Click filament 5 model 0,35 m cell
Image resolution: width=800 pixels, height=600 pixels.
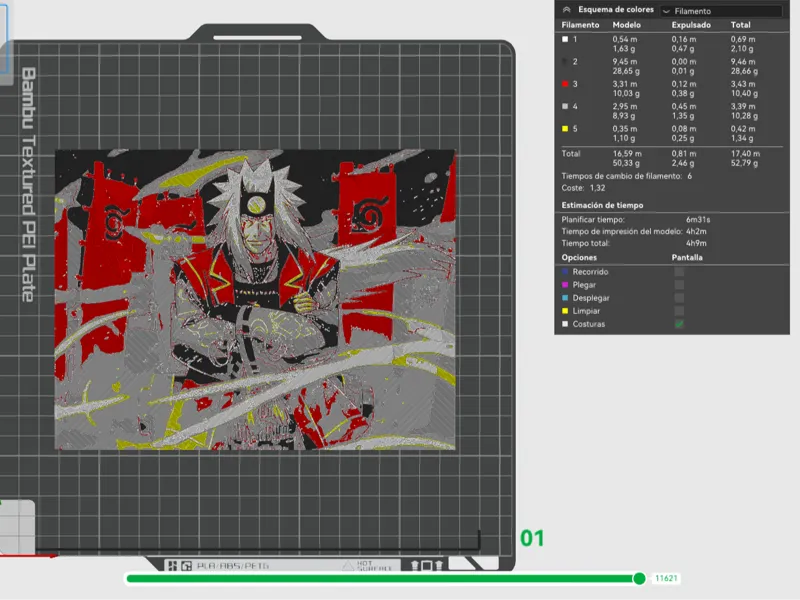(624, 129)
